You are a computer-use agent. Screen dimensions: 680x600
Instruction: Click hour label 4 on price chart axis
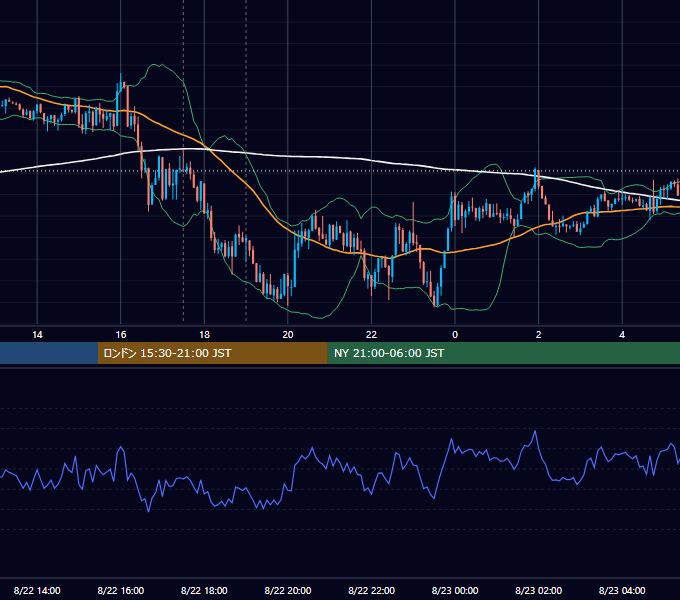coord(622,335)
